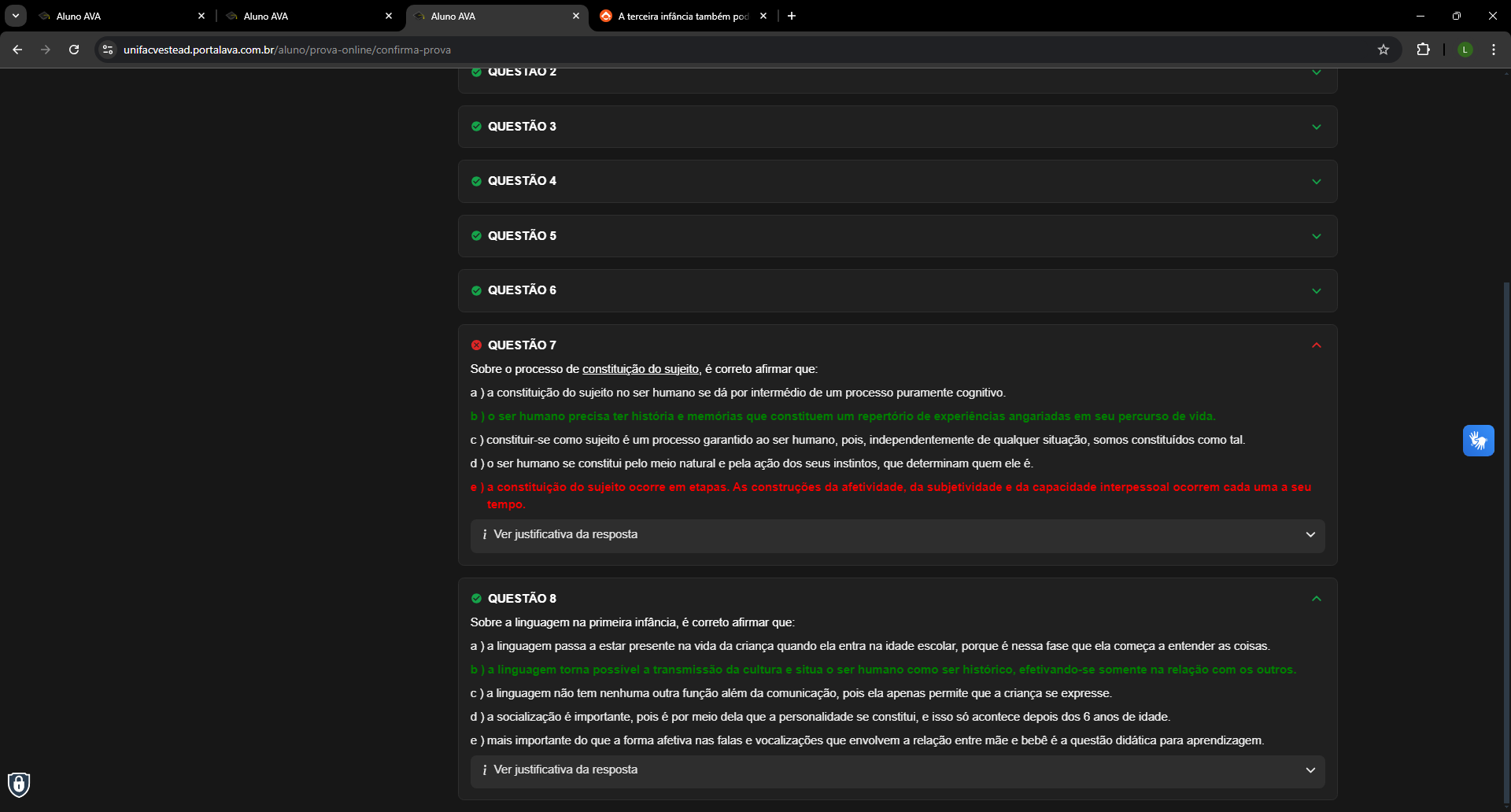Open the browser extensions puzzle icon
1511x812 pixels.
pyautogui.click(x=1423, y=50)
